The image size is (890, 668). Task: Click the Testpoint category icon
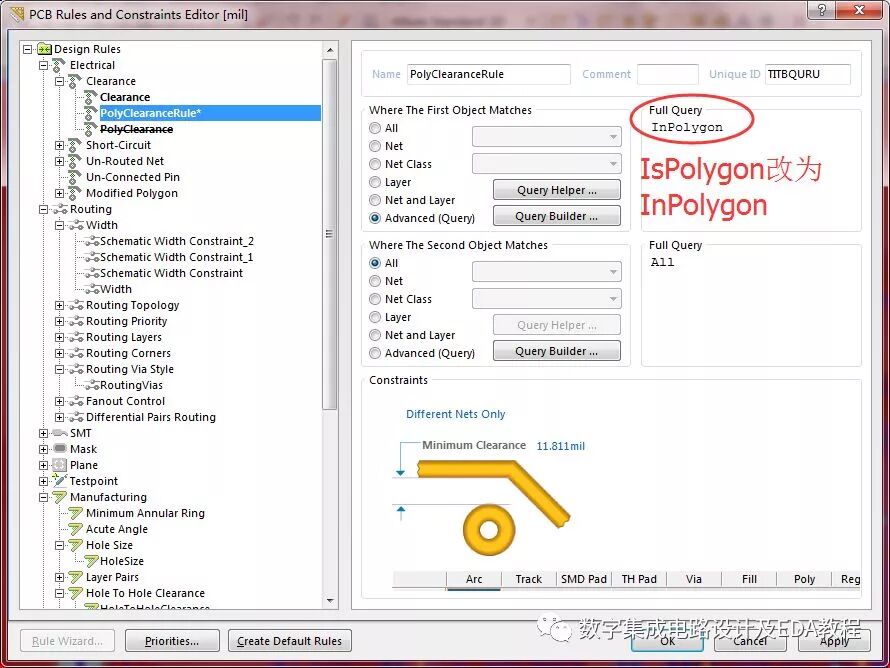(x=59, y=481)
